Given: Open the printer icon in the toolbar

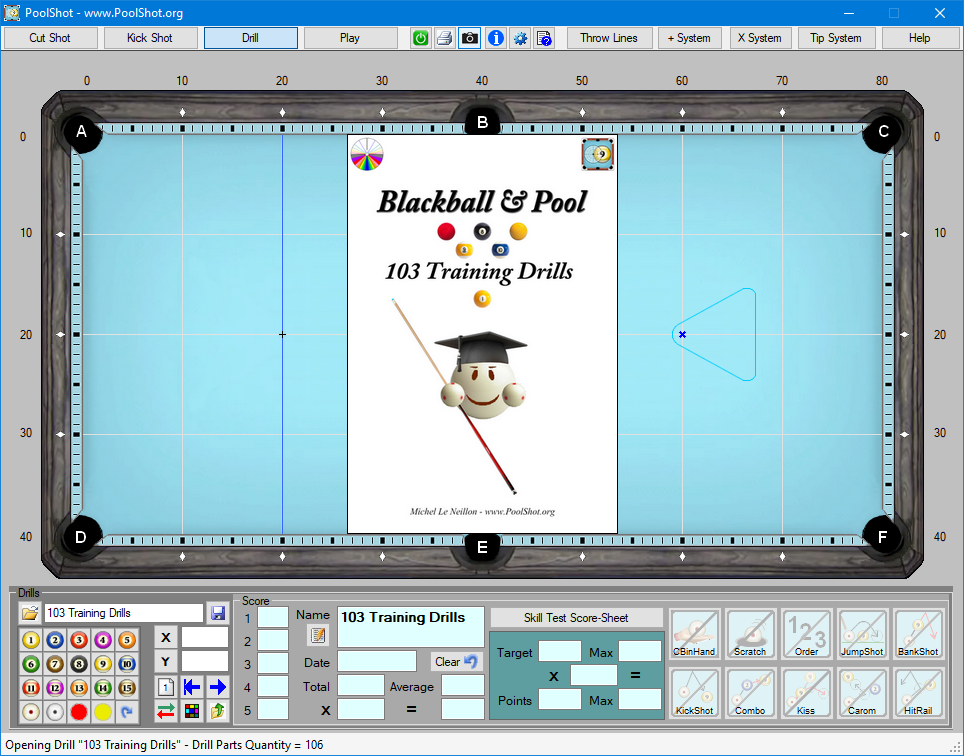Looking at the screenshot, I should pyautogui.click(x=445, y=38).
